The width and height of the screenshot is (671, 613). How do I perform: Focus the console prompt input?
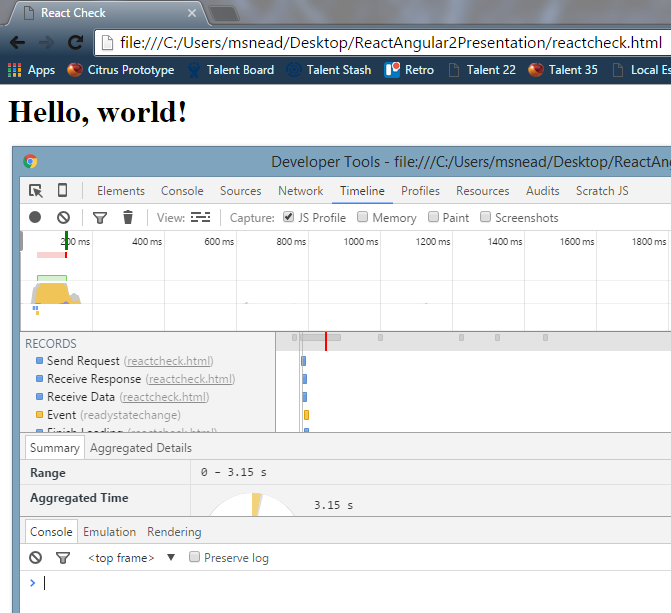click(355, 583)
